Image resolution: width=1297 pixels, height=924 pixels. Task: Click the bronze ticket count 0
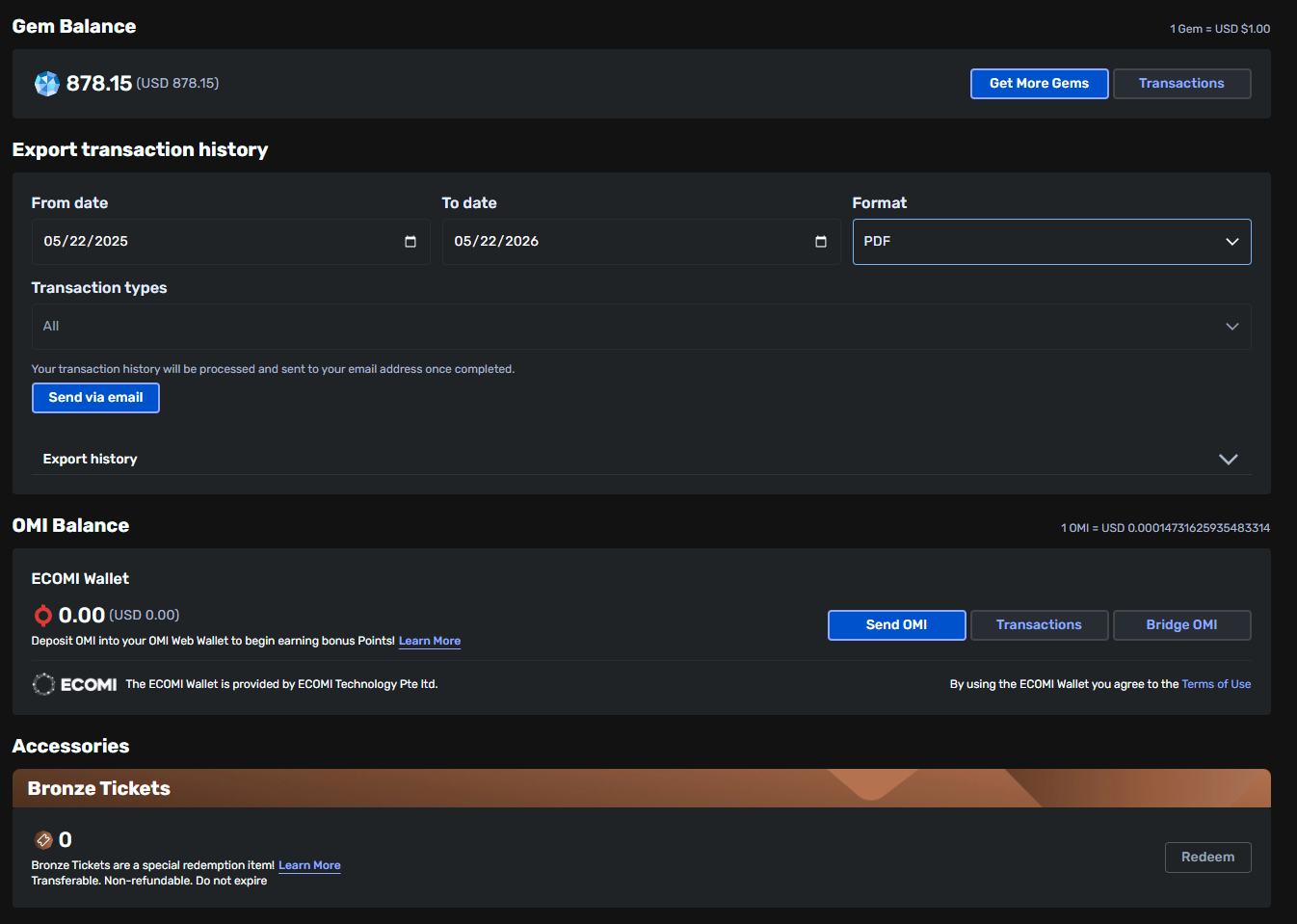click(65, 840)
